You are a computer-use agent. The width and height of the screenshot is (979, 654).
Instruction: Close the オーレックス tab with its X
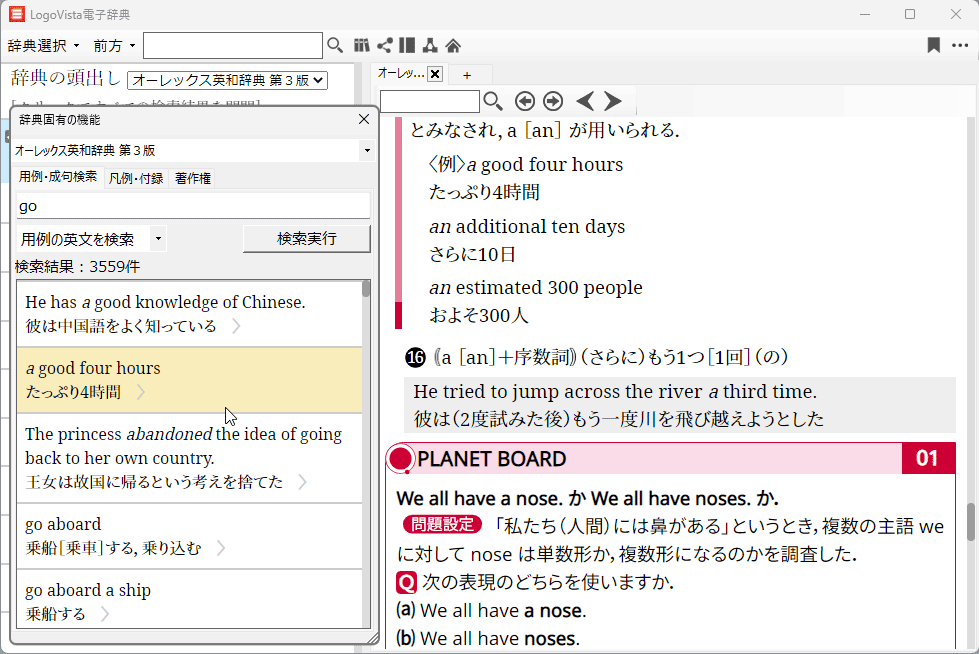point(435,74)
